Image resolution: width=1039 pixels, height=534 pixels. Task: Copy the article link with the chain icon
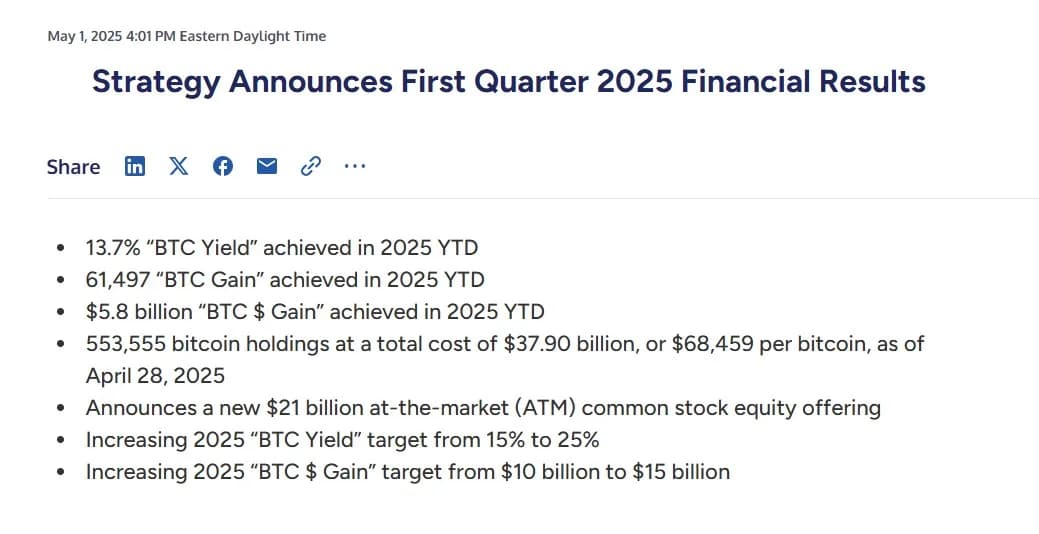click(310, 166)
